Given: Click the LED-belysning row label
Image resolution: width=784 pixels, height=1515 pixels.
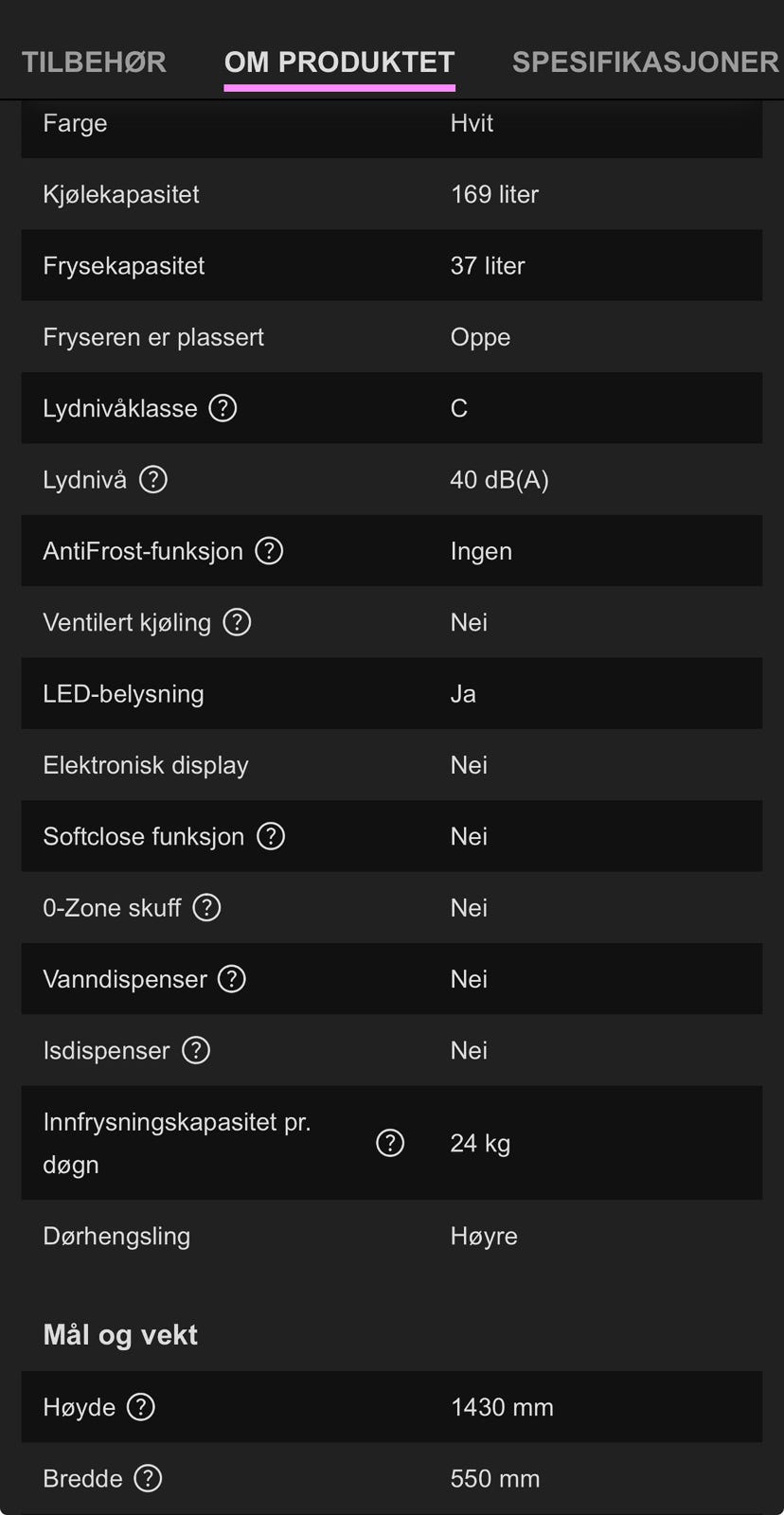Looking at the screenshot, I should point(123,693).
